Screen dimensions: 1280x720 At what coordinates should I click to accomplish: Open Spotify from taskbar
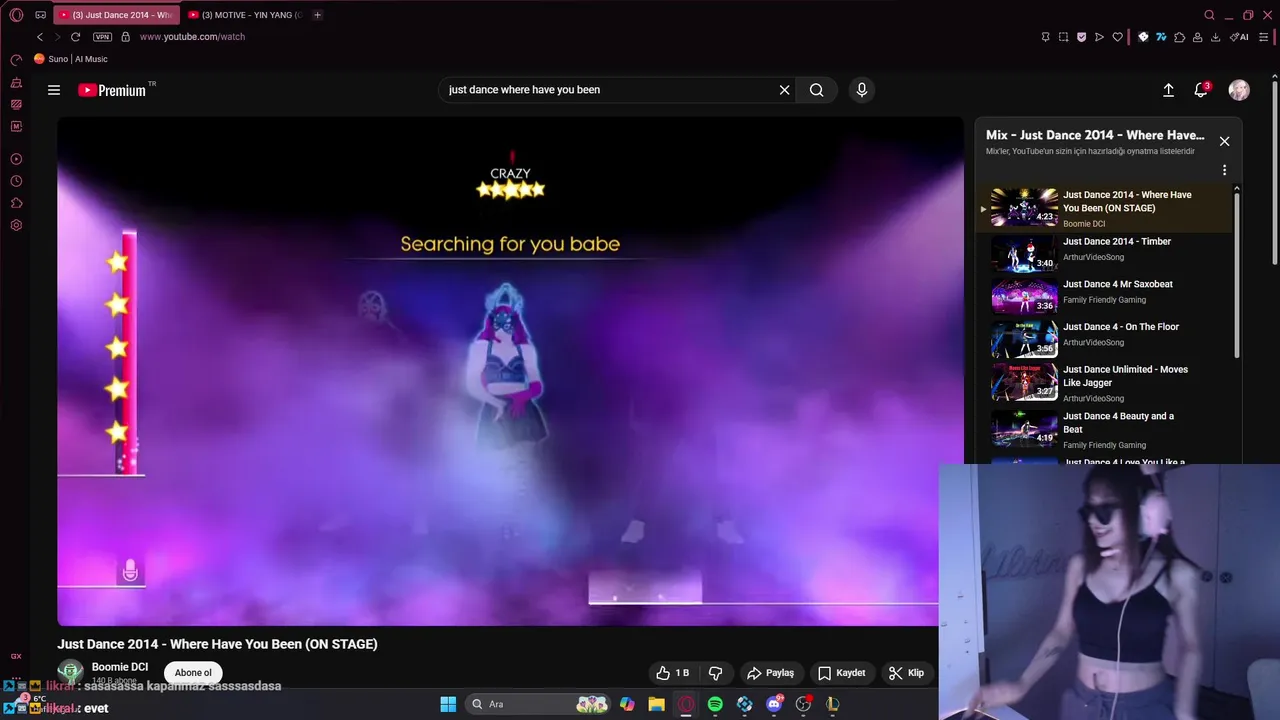click(715, 704)
